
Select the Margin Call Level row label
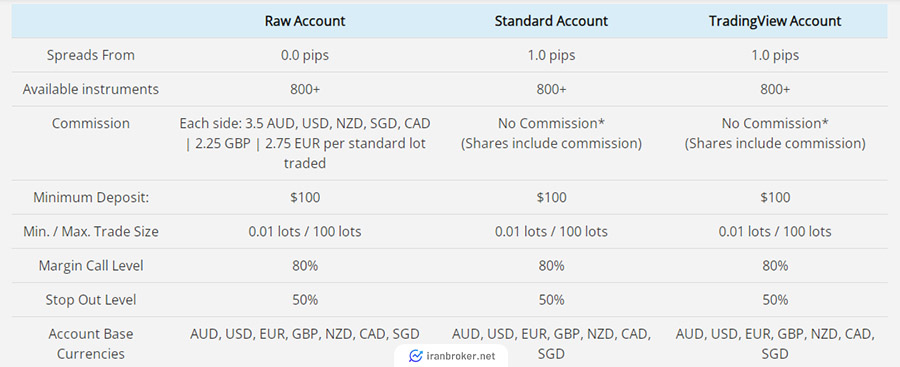tap(91, 266)
